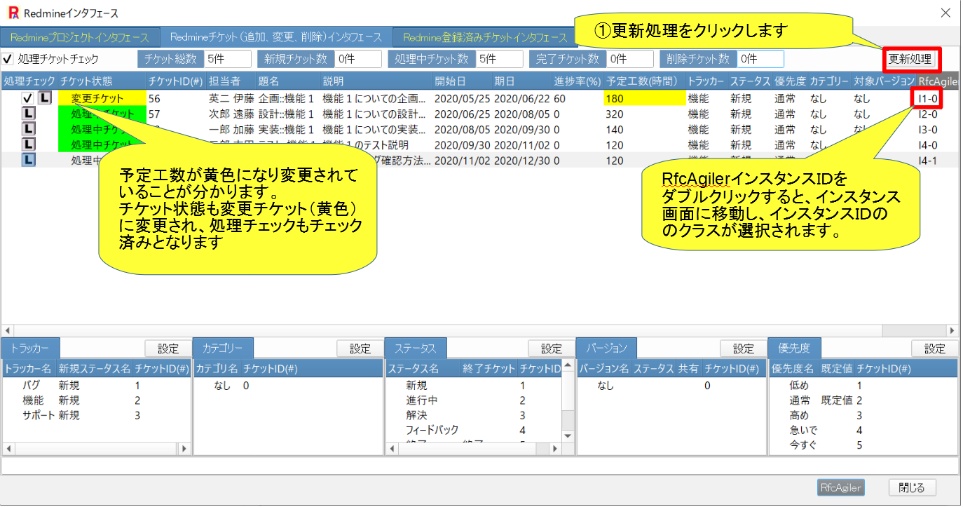This screenshot has height=507, width=963.
Task: Click the yellow 変更チケット status cell
Action: tap(102, 98)
